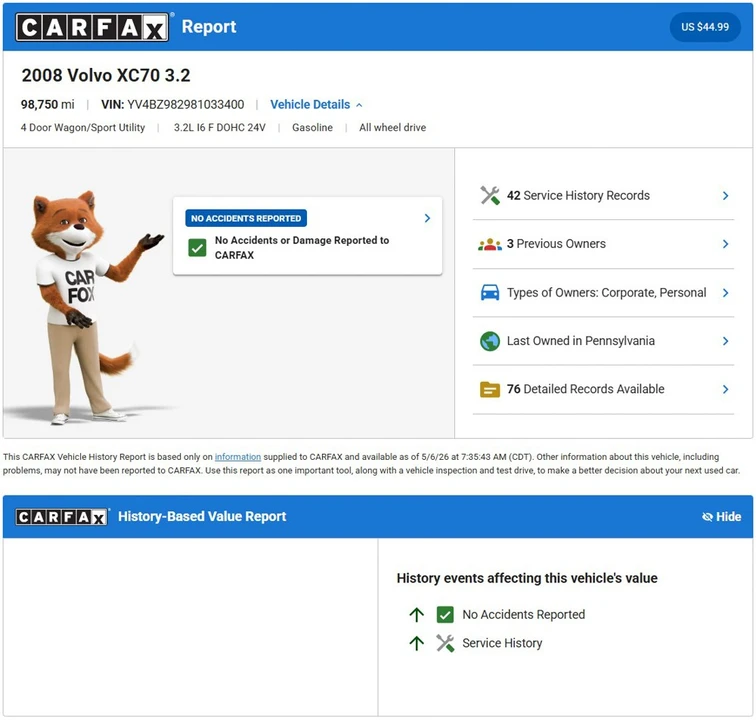Click the up arrow beside Service History

(x=417, y=643)
